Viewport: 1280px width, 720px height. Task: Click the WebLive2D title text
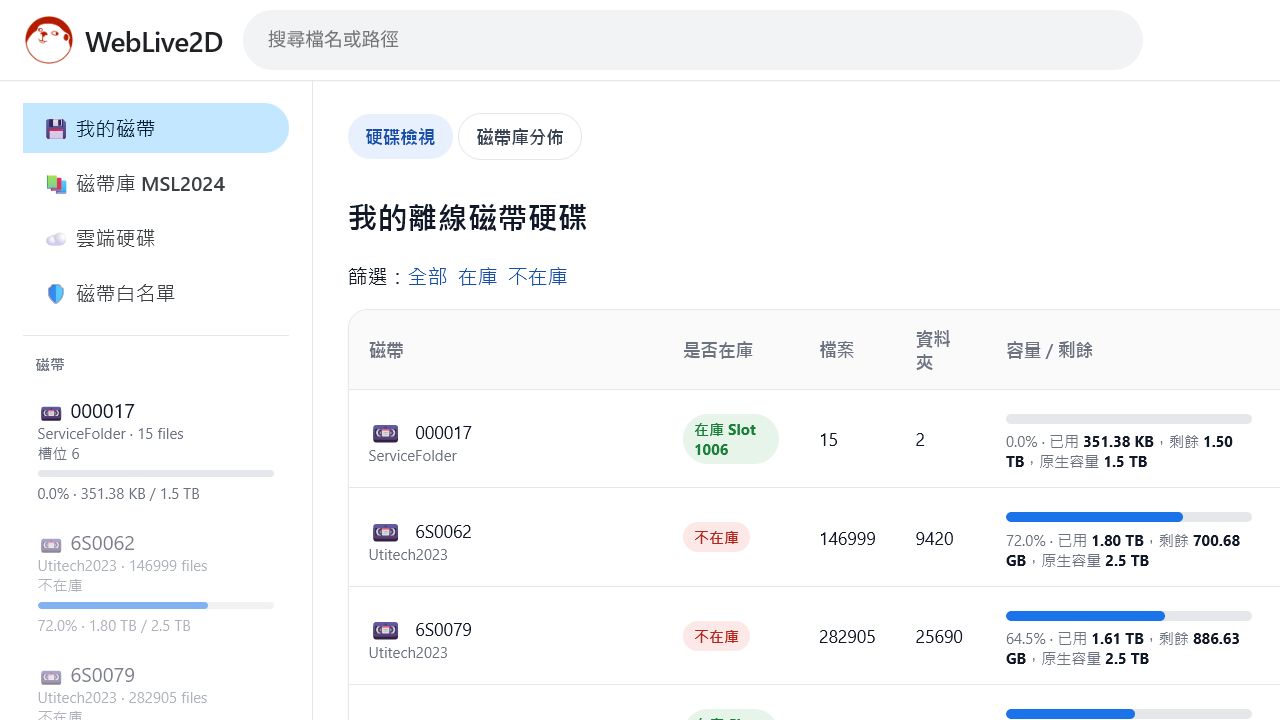(154, 41)
